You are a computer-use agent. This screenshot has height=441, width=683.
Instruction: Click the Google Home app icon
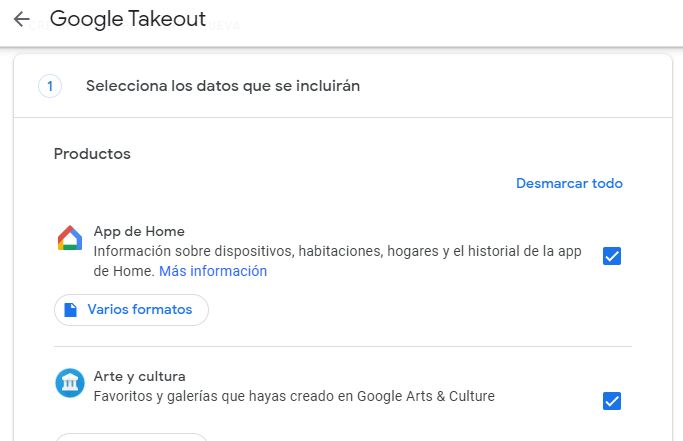[x=70, y=238]
